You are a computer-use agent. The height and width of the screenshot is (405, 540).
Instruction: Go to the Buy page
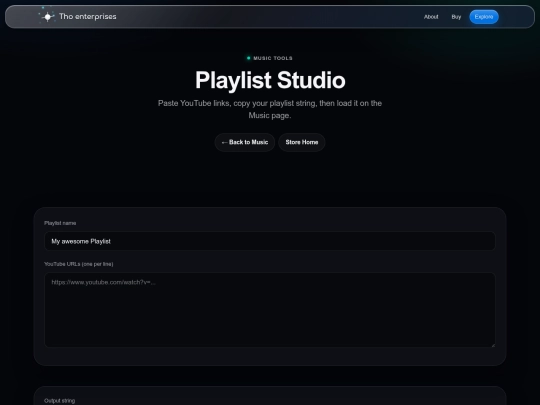(456, 17)
